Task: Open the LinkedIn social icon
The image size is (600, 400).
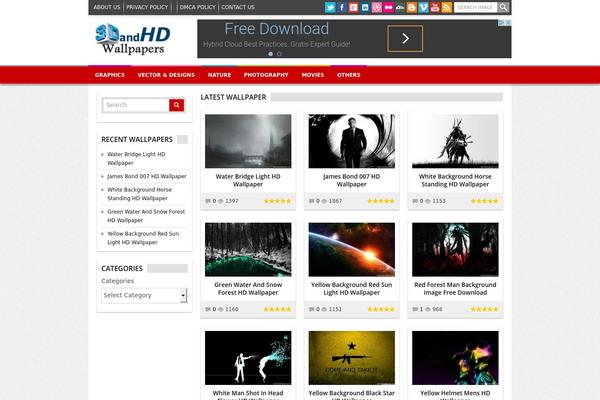Action: tap(365, 7)
